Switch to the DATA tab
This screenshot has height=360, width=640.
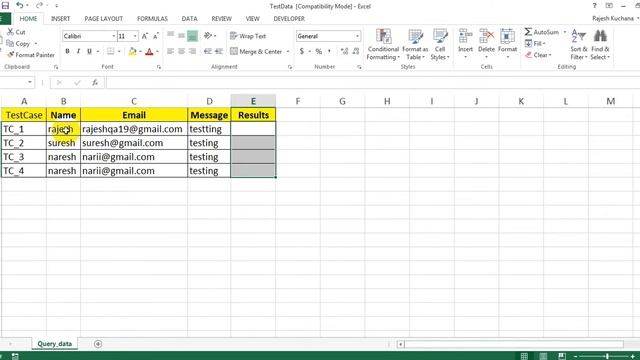coord(189,19)
